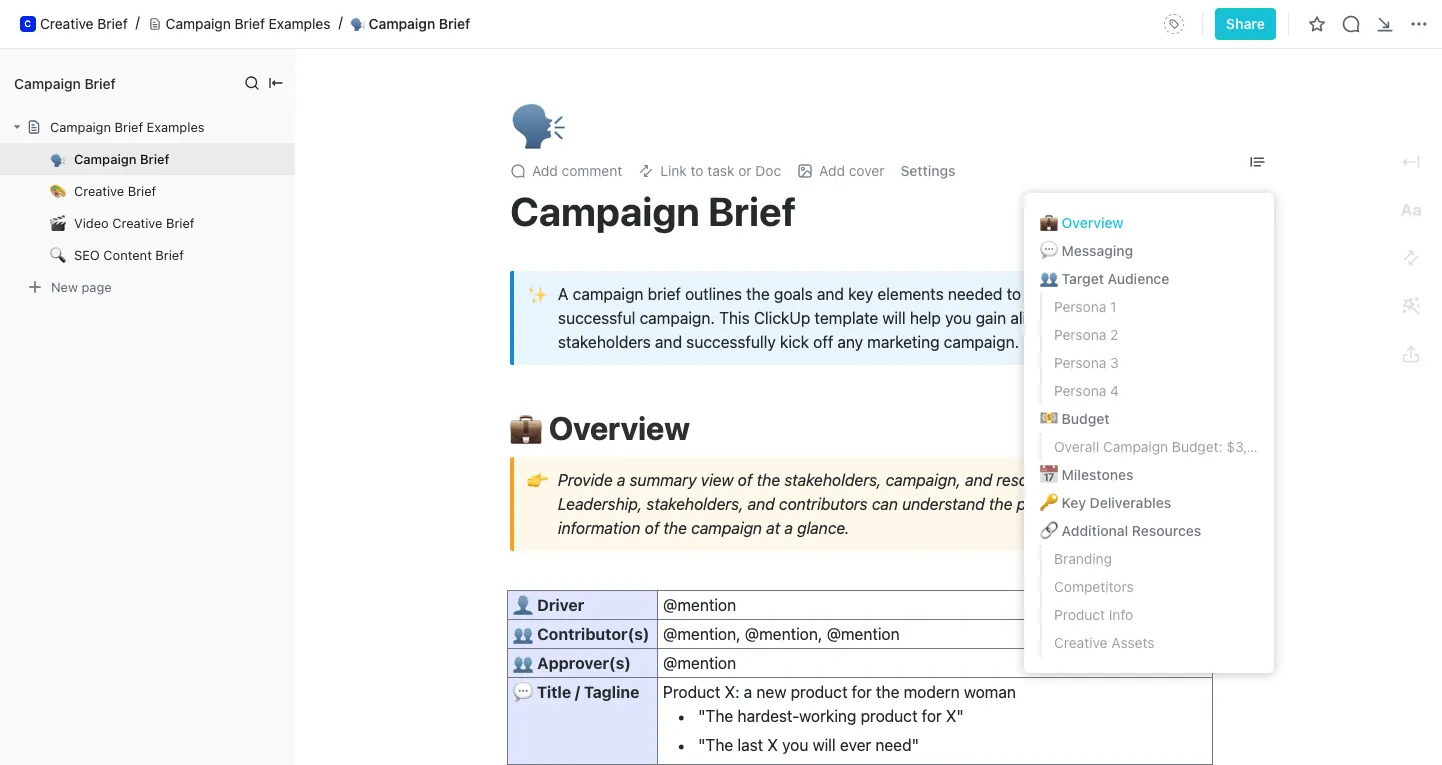
Task: Favorite this doc with the star icon
Action: point(1317,24)
